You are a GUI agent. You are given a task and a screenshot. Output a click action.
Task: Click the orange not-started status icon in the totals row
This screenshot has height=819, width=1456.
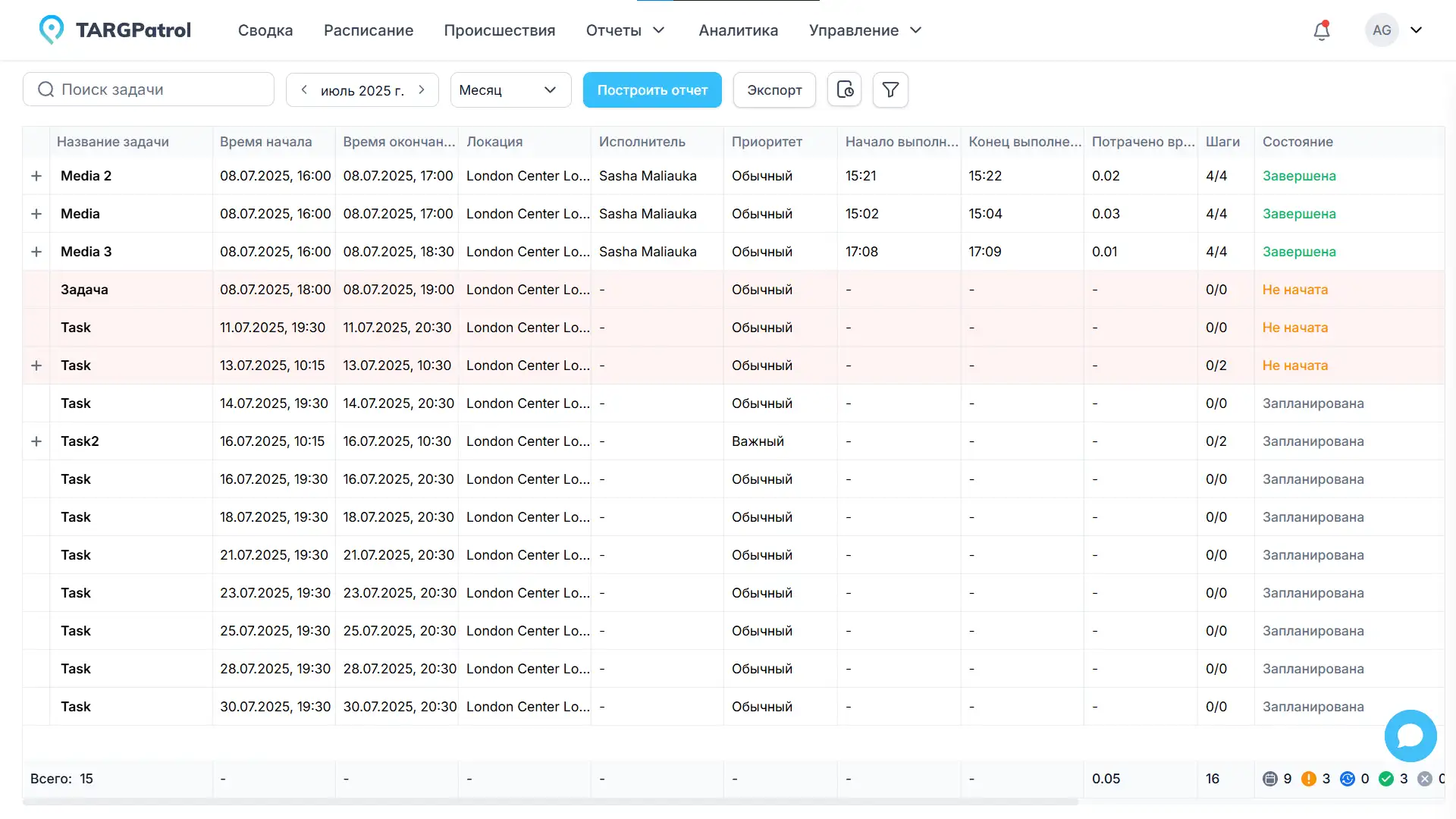tap(1308, 779)
